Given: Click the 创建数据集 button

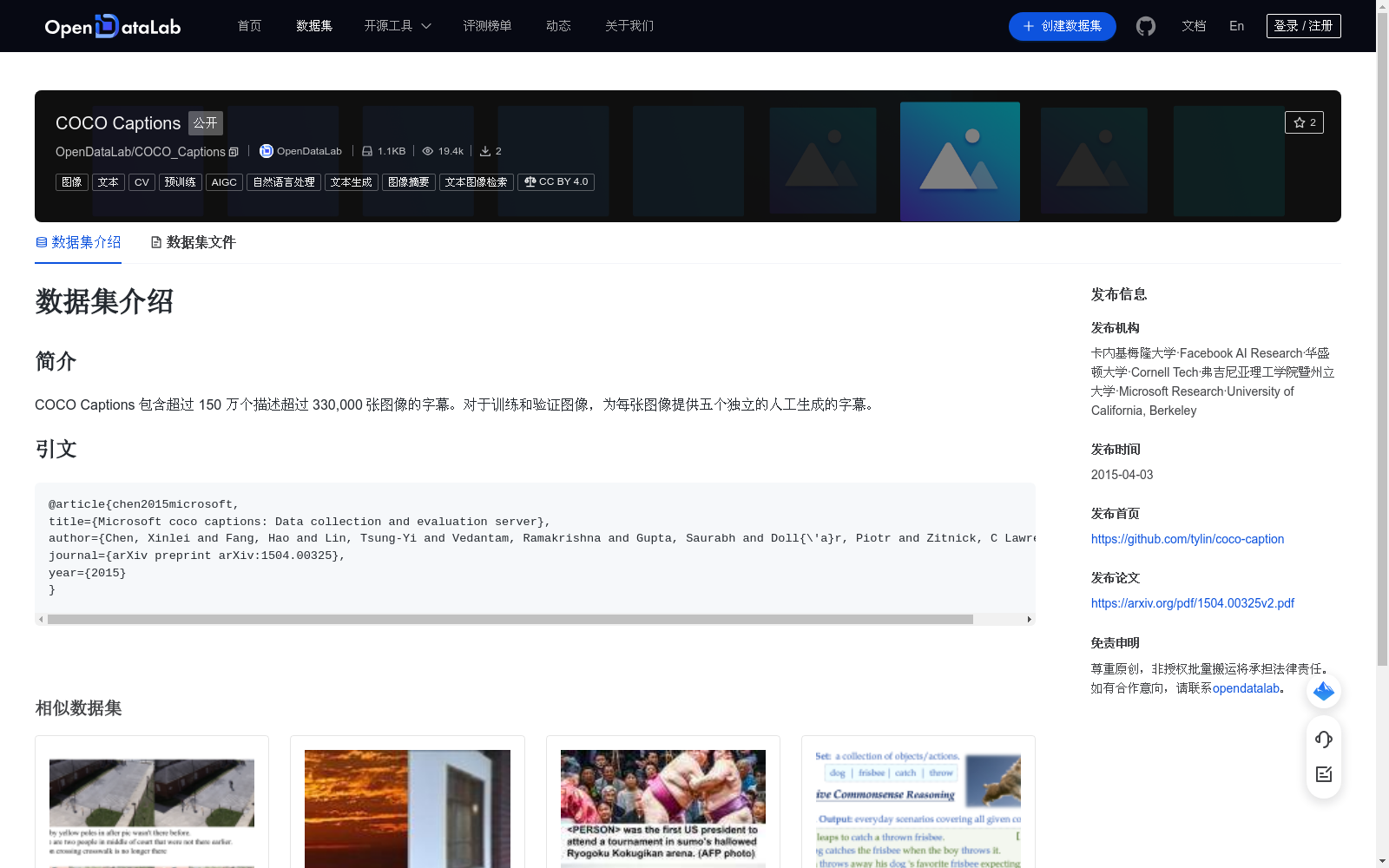Looking at the screenshot, I should click(x=1062, y=26).
